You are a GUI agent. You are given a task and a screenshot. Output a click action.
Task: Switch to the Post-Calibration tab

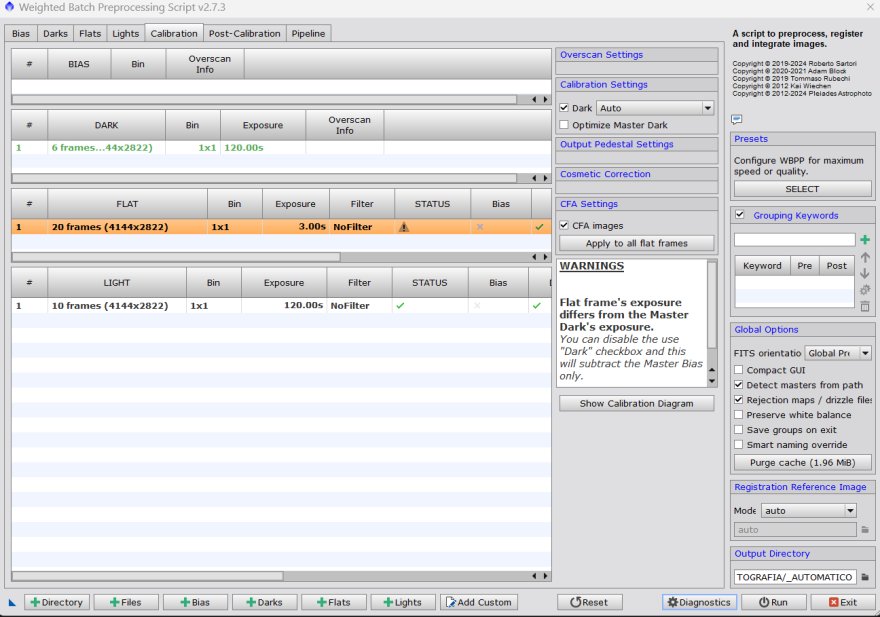(245, 33)
